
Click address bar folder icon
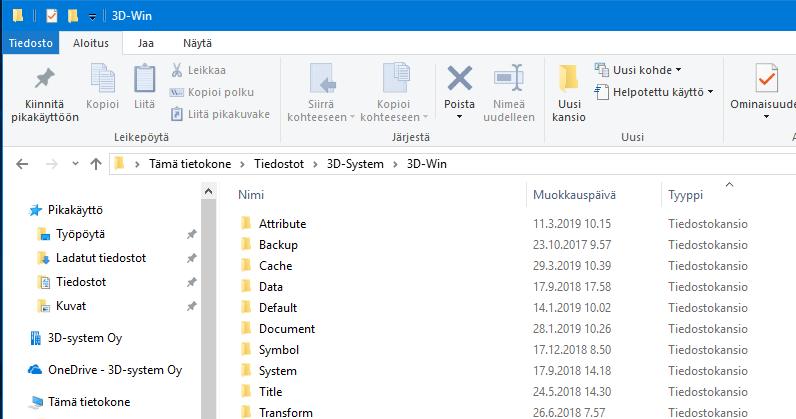(x=120, y=163)
